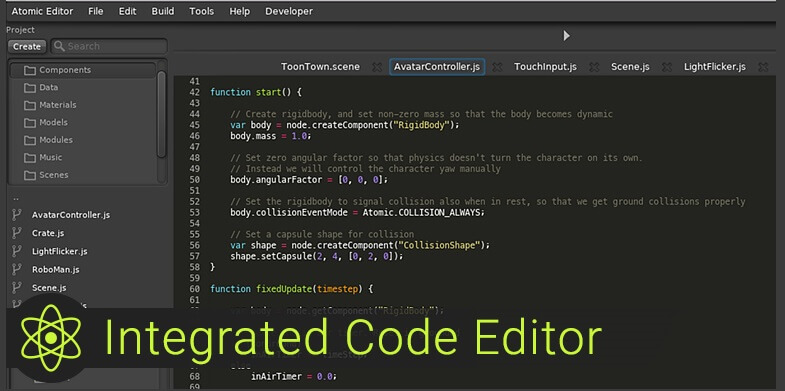Click line number 42 in the gutter

coord(195,92)
